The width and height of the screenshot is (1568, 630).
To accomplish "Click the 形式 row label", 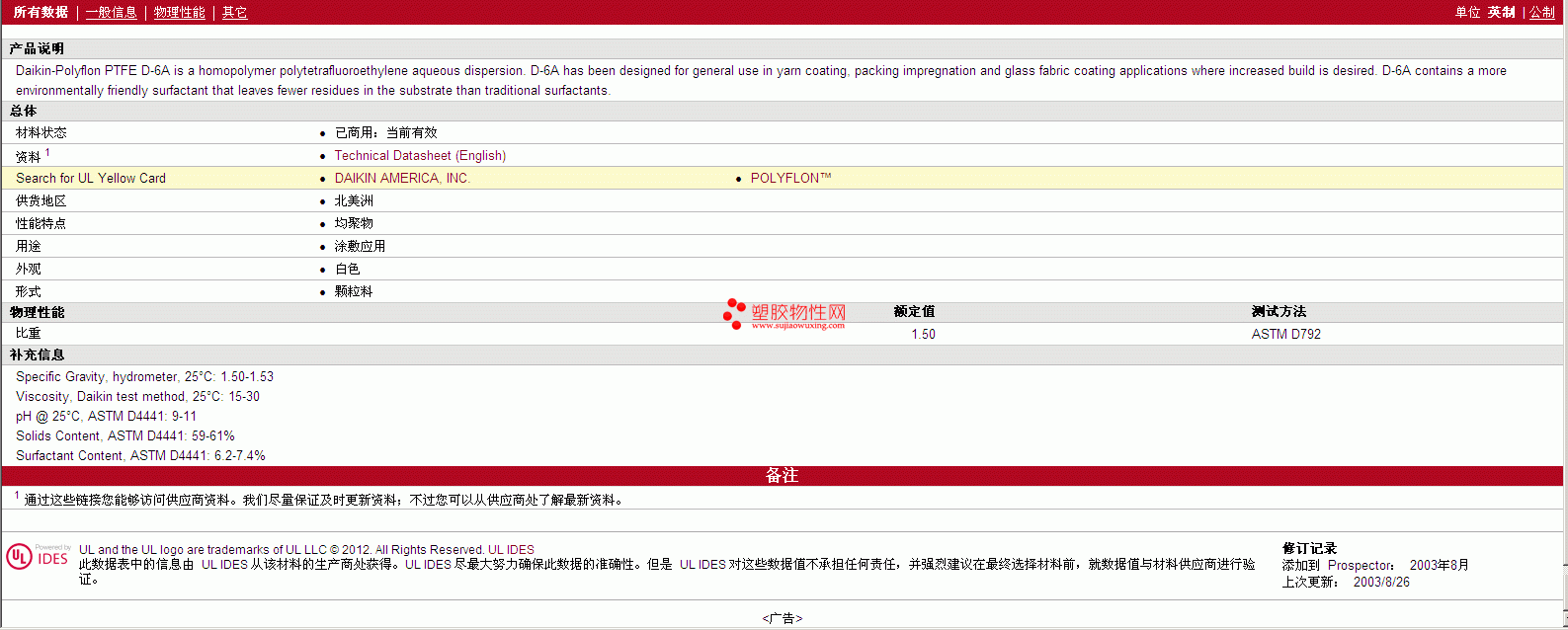I will pyautogui.click(x=29, y=292).
